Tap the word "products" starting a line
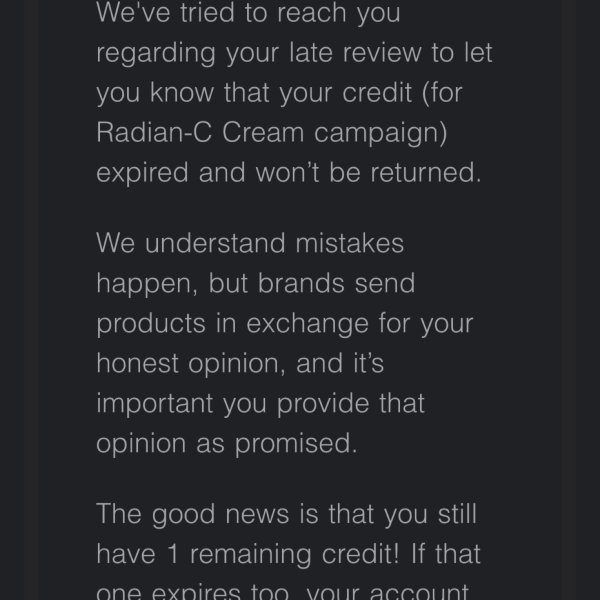This screenshot has width=600, height=600. coord(151,324)
